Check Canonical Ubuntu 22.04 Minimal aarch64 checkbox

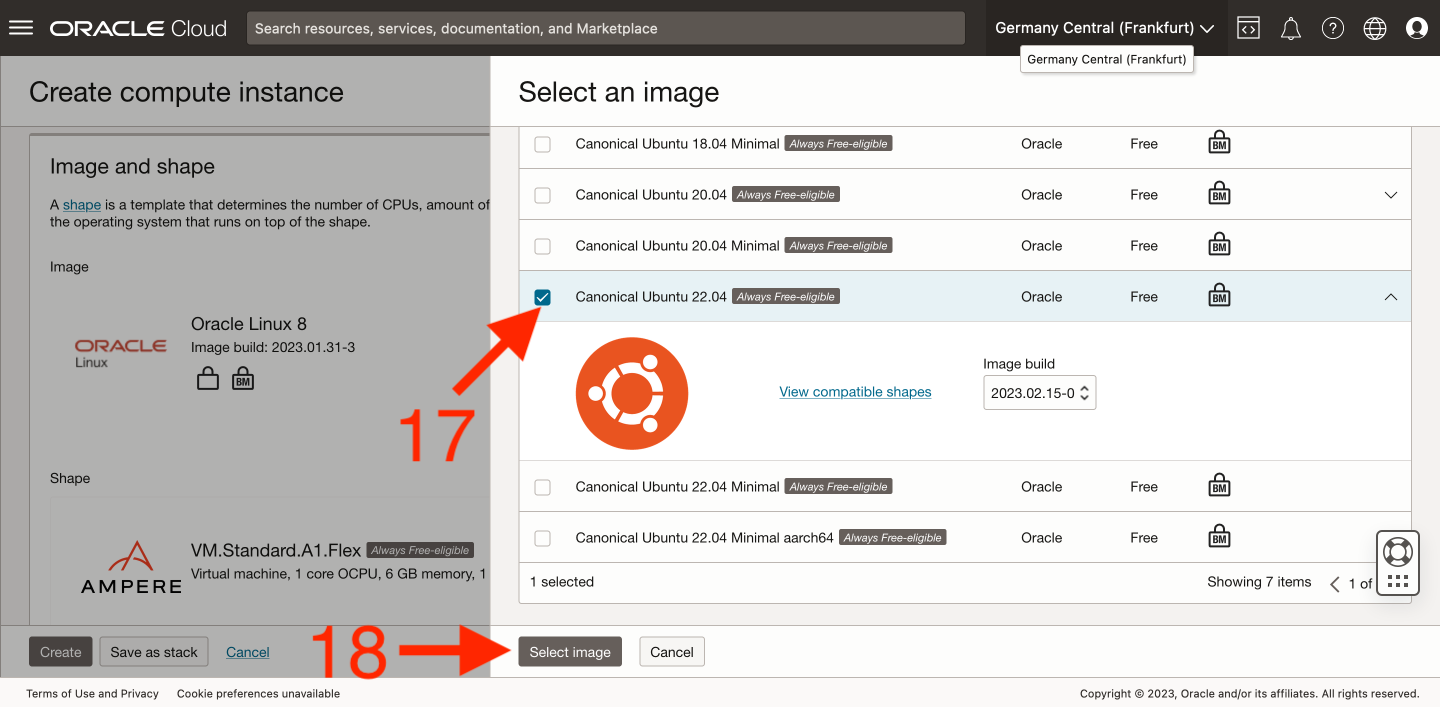click(543, 538)
